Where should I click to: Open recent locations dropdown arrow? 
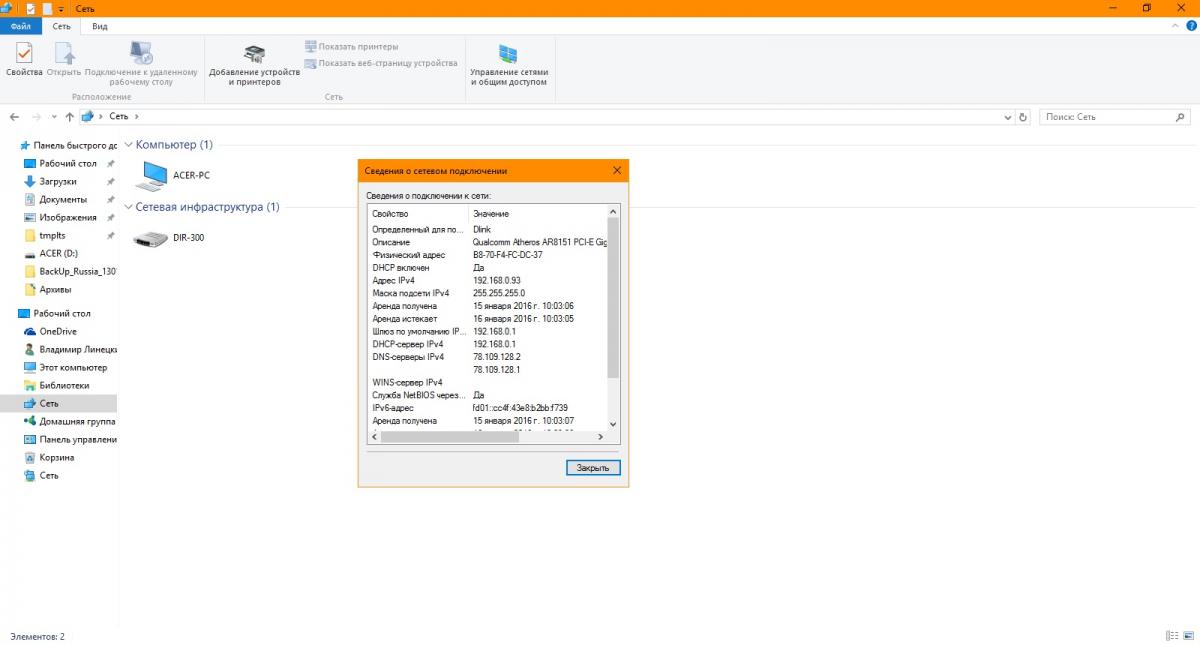pos(54,117)
